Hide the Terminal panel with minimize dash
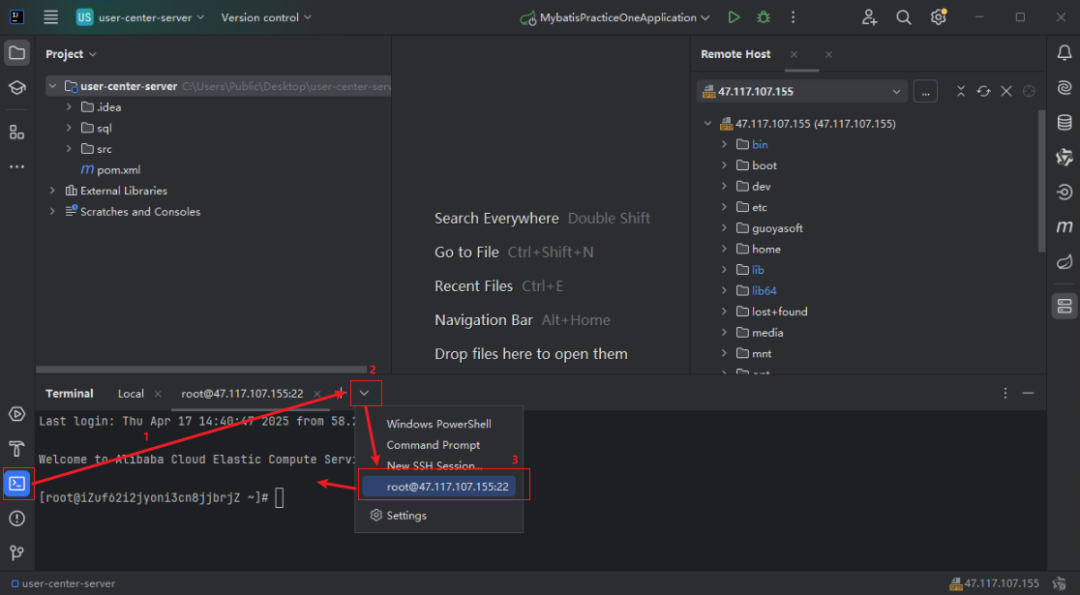1080x595 pixels. tap(1028, 393)
